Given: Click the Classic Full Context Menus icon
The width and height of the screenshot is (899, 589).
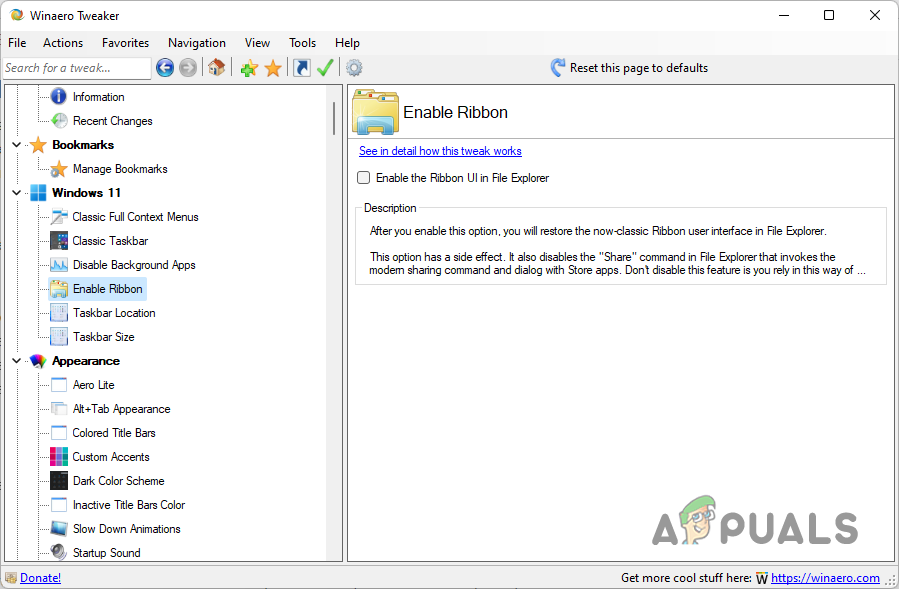Looking at the screenshot, I should [58, 217].
